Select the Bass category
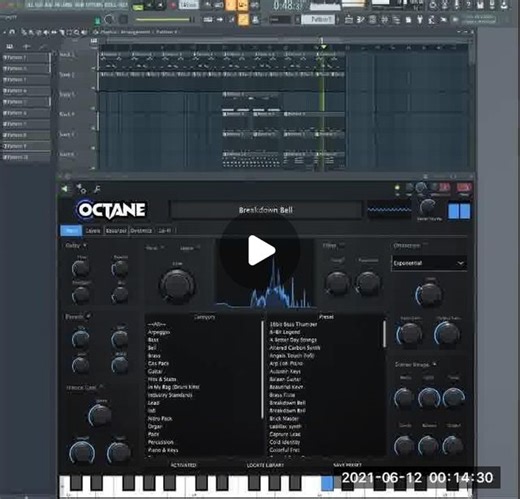This screenshot has width=520, height=499. 153,340
